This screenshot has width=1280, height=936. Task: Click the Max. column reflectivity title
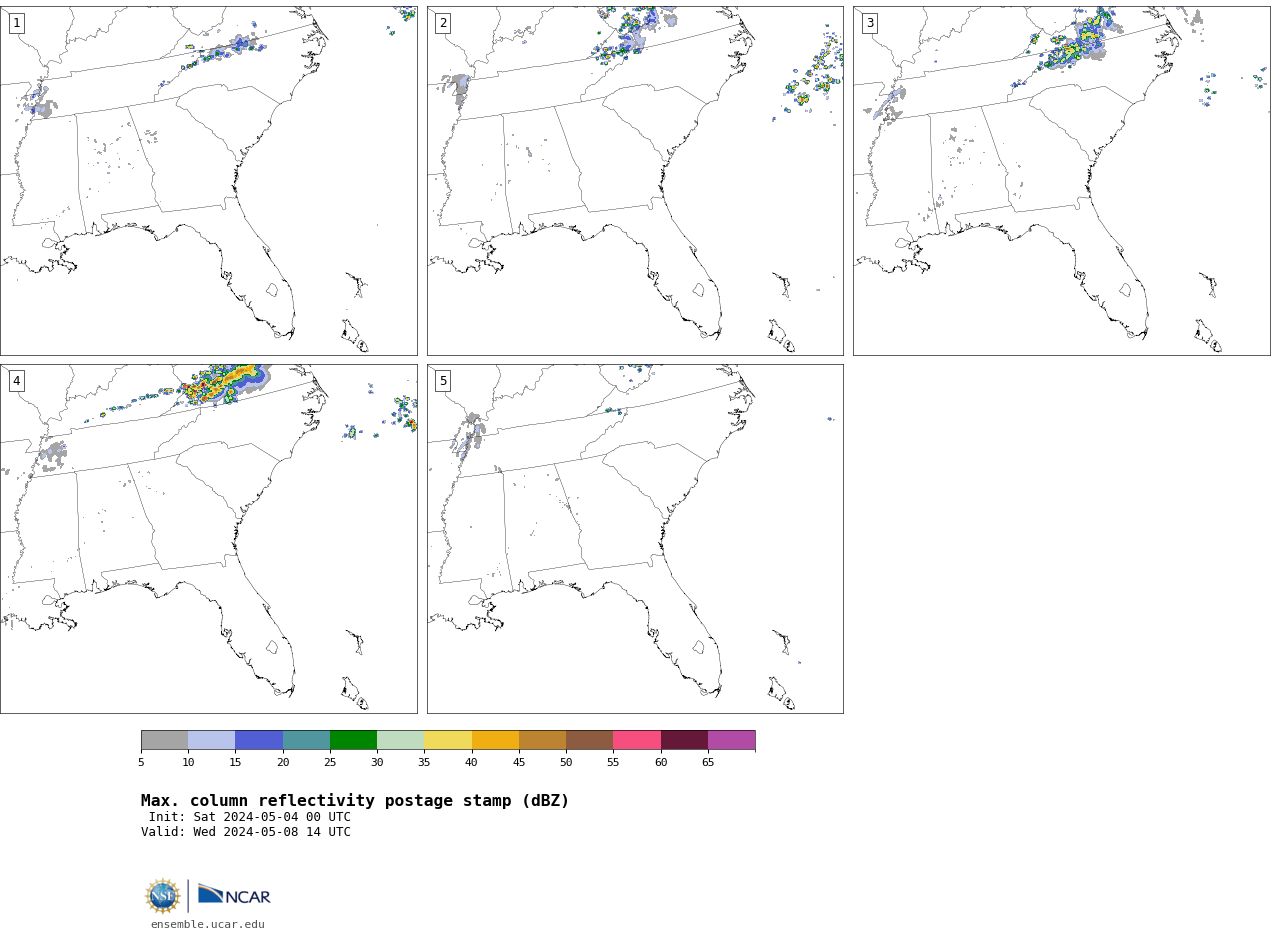[355, 801]
